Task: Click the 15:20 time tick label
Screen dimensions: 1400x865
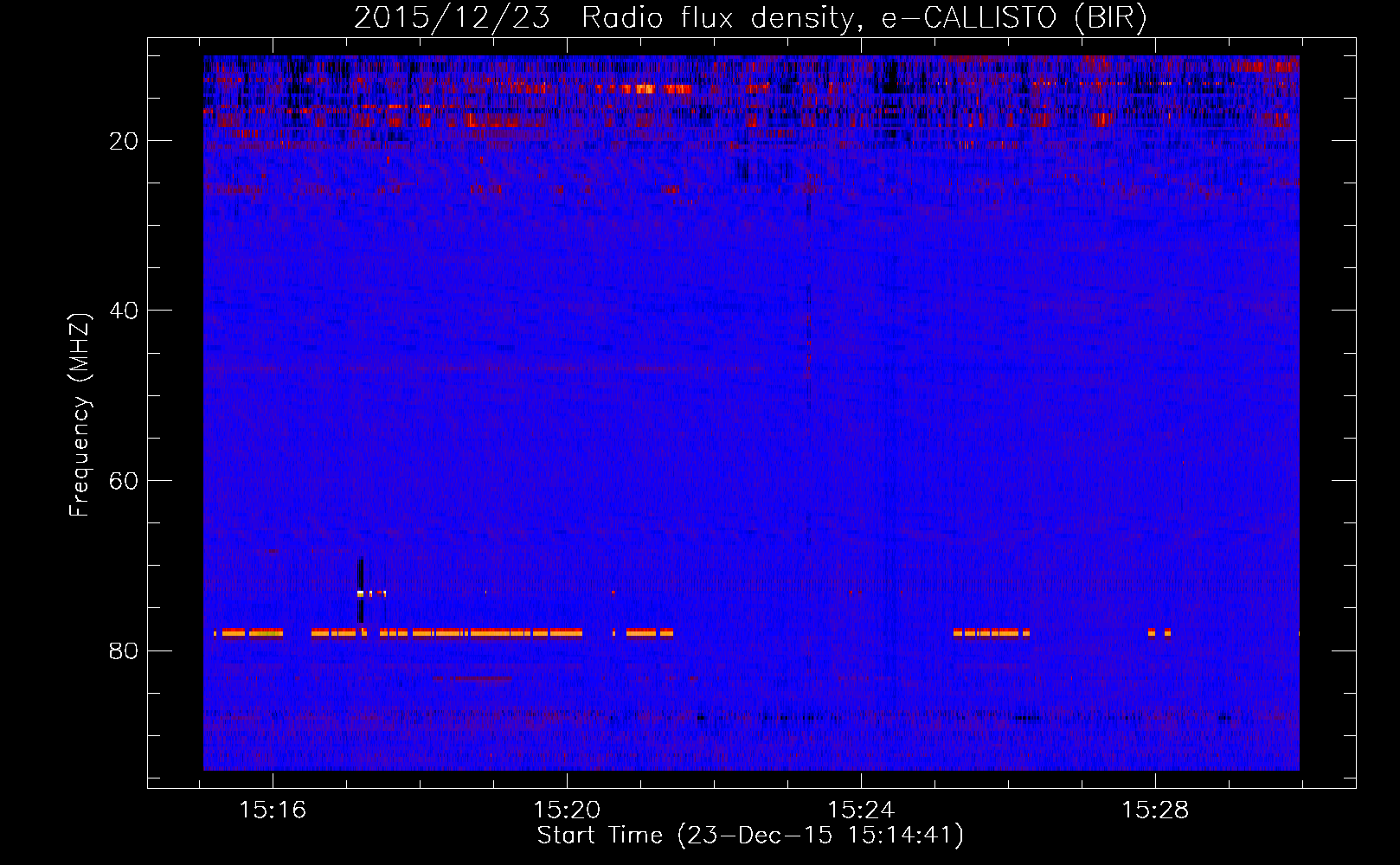Action: pyautogui.click(x=567, y=810)
